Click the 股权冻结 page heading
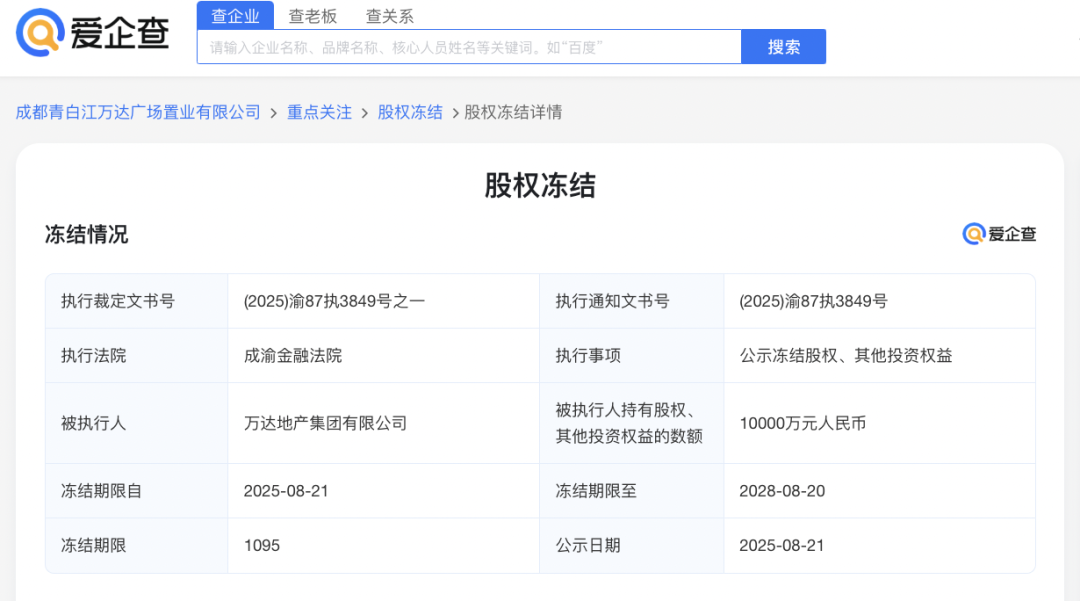Viewport: 1080px width, 601px height. coord(540,186)
